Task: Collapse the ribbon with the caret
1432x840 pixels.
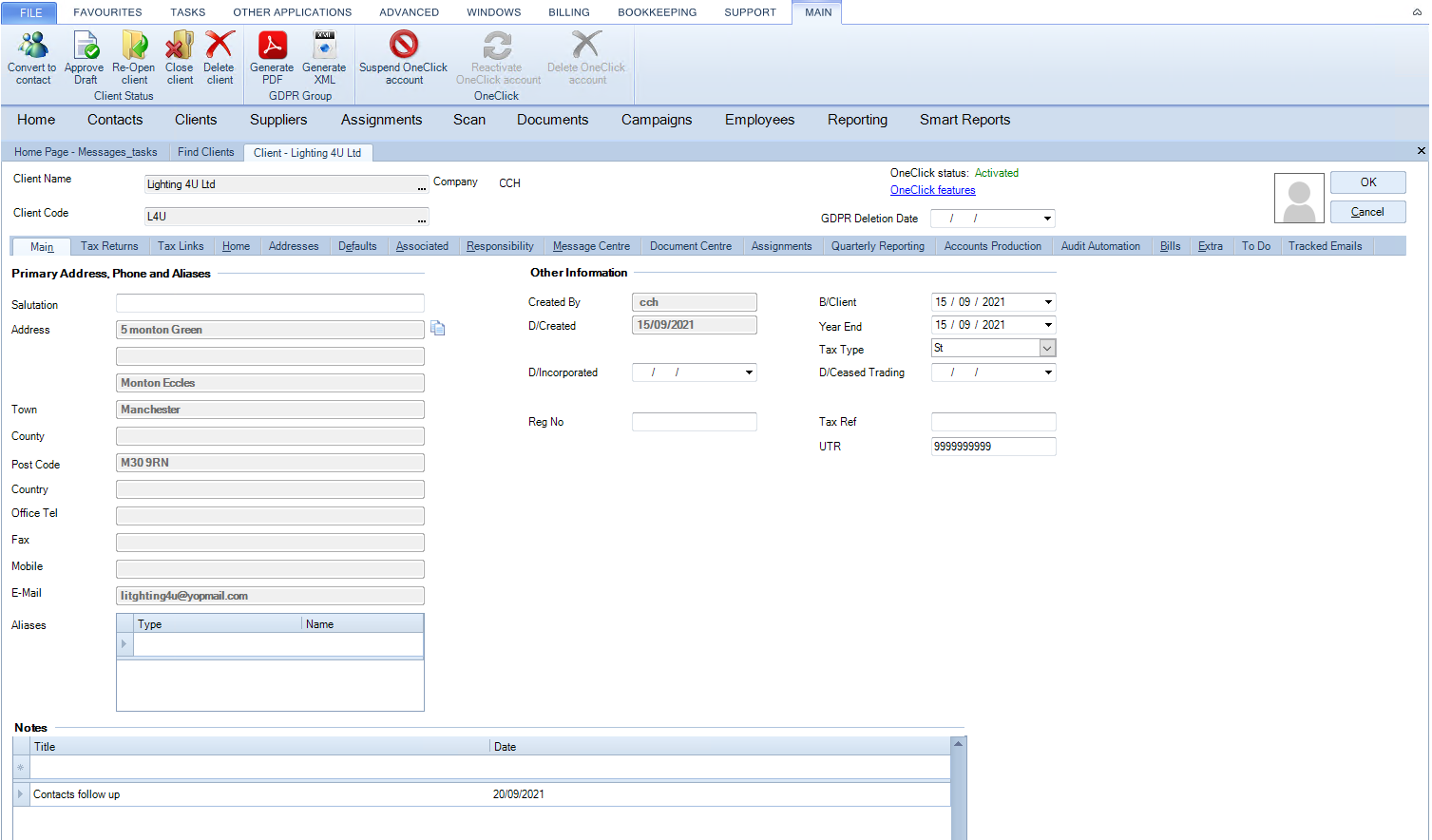Action: [x=1417, y=12]
